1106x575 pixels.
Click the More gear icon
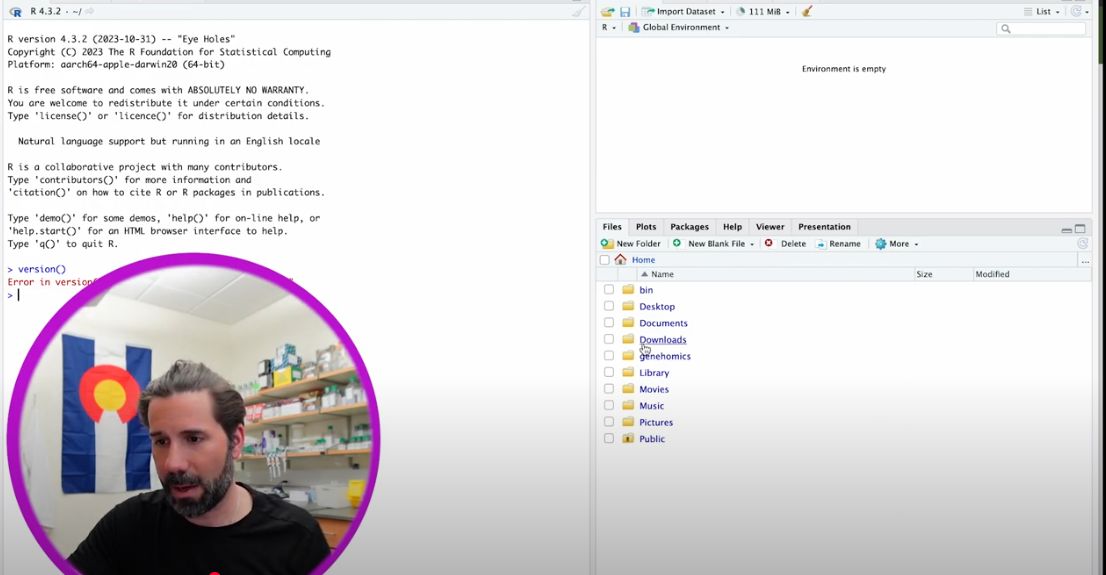point(880,243)
